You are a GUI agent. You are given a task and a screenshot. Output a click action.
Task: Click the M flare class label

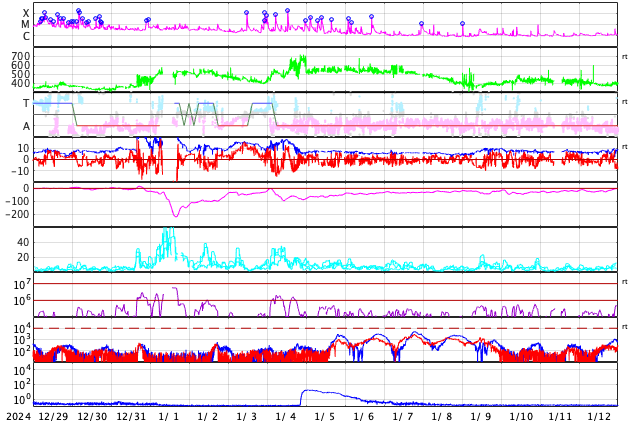(x=25, y=25)
